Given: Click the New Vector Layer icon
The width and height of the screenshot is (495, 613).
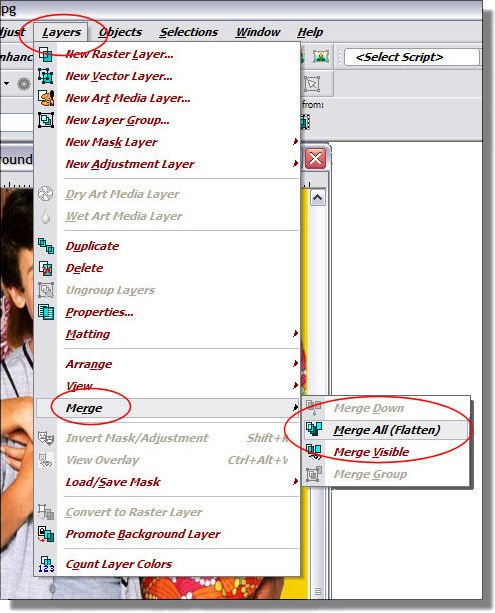Looking at the screenshot, I should [x=46, y=76].
